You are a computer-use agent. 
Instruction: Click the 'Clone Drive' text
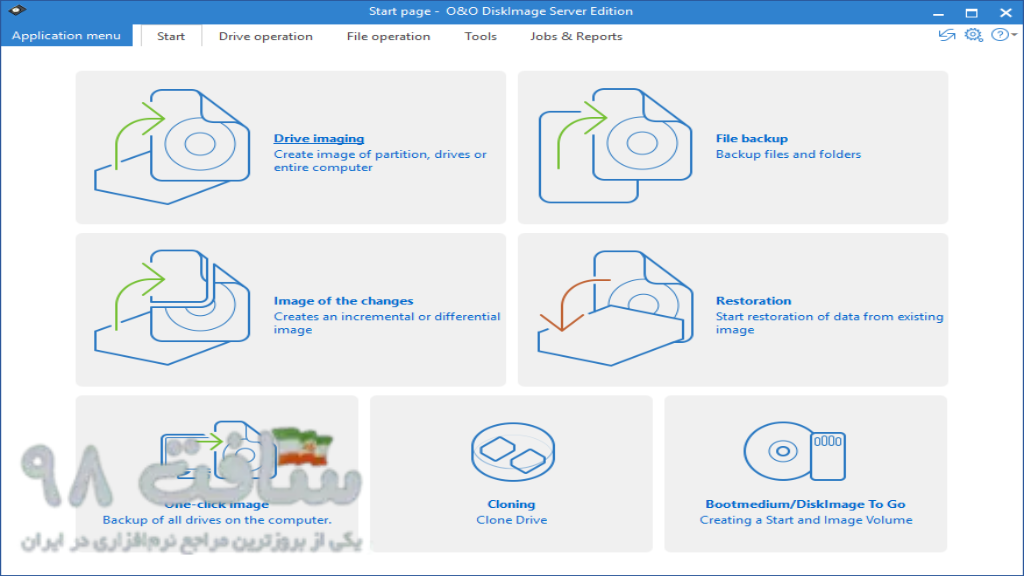coord(511,520)
